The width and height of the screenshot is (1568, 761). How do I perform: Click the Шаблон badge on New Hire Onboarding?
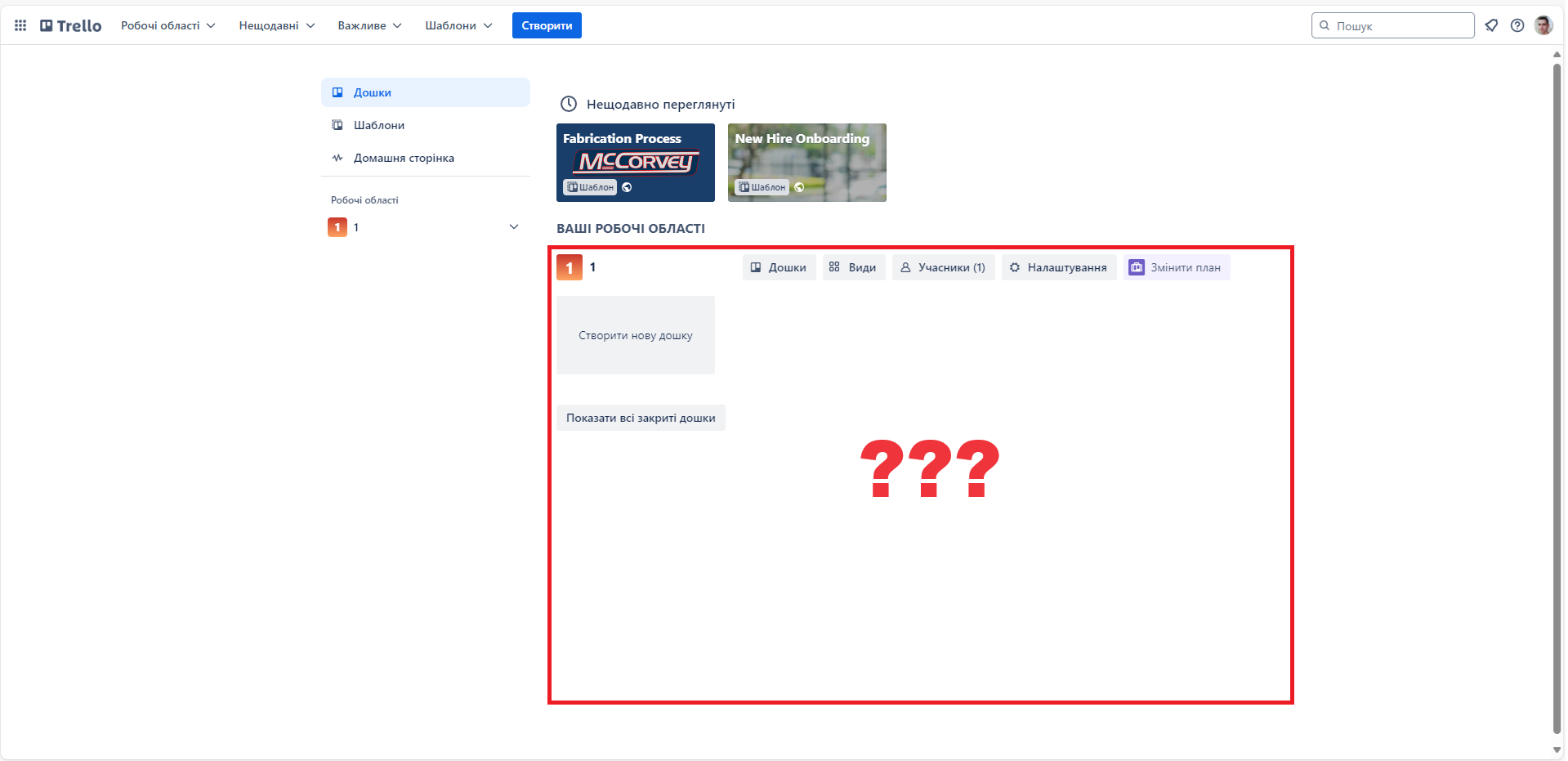[x=762, y=187]
